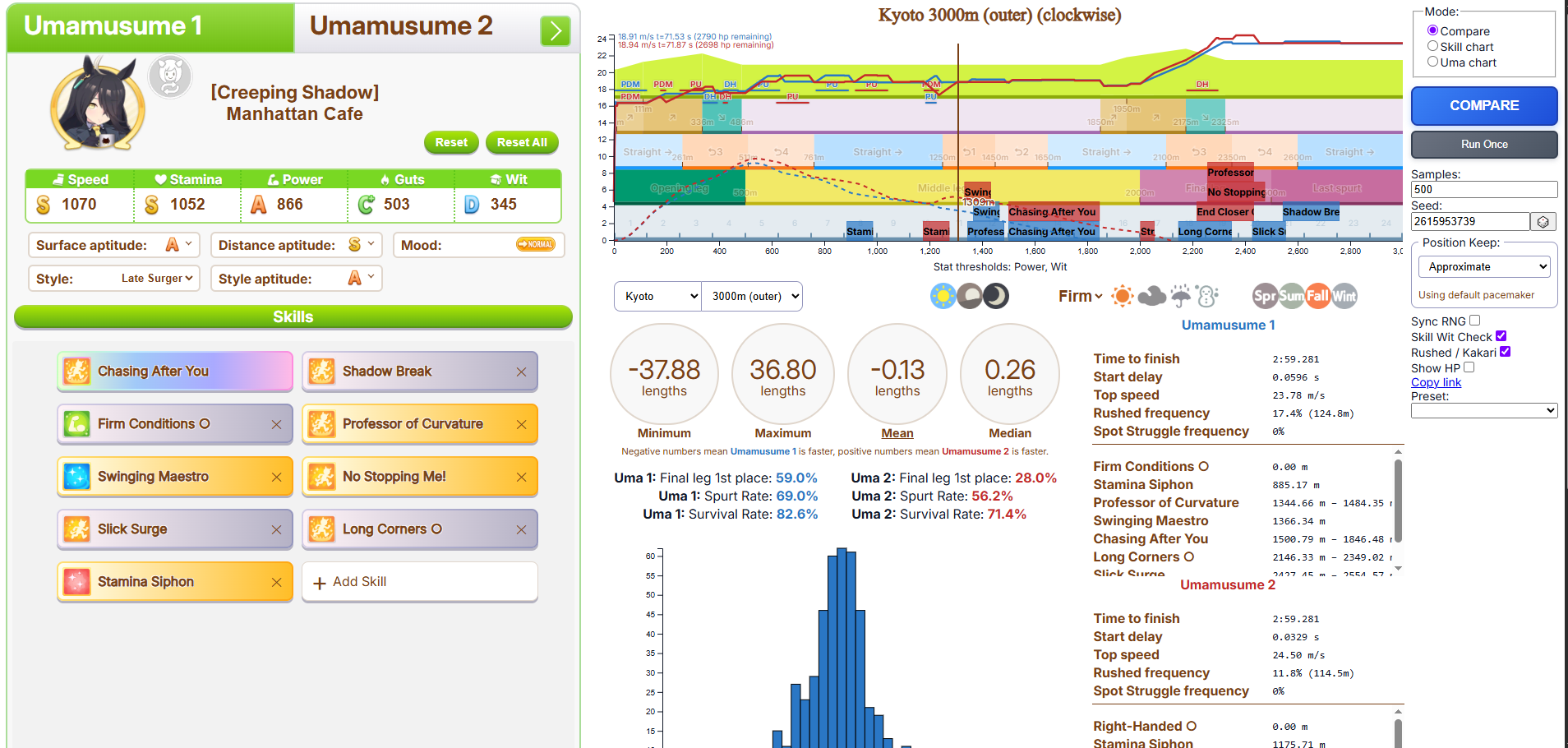The height and width of the screenshot is (748, 1568).
Task: Open the Position Keep Approximate dropdown
Action: point(1484,266)
